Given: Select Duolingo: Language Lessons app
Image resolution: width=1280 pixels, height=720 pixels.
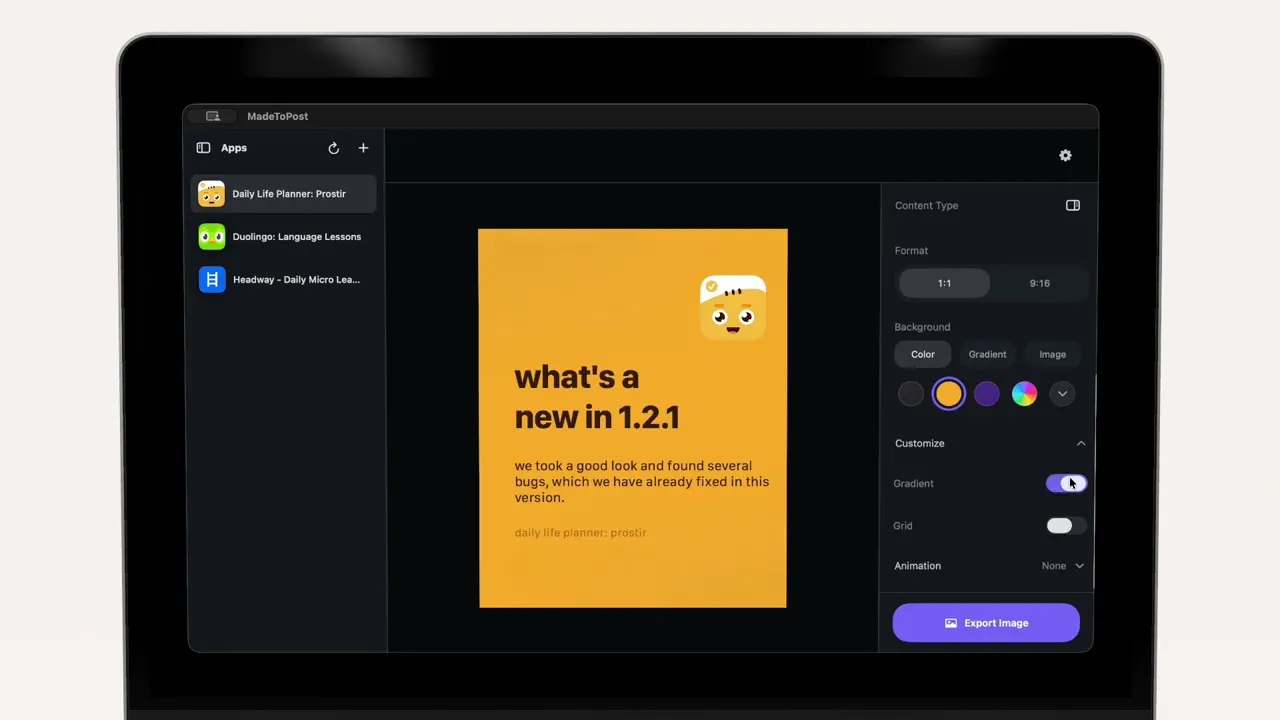Looking at the screenshot, I should (x=284, y=237).
